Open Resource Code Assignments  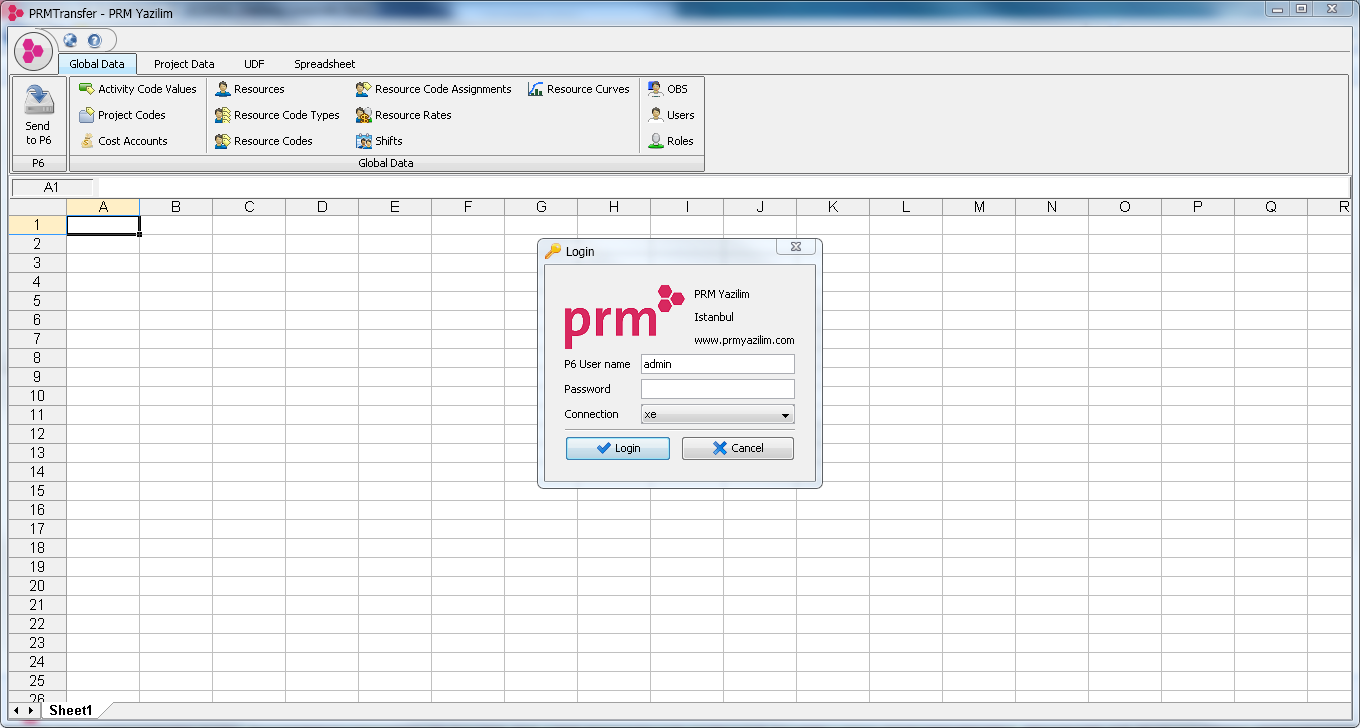click(433, 89)
